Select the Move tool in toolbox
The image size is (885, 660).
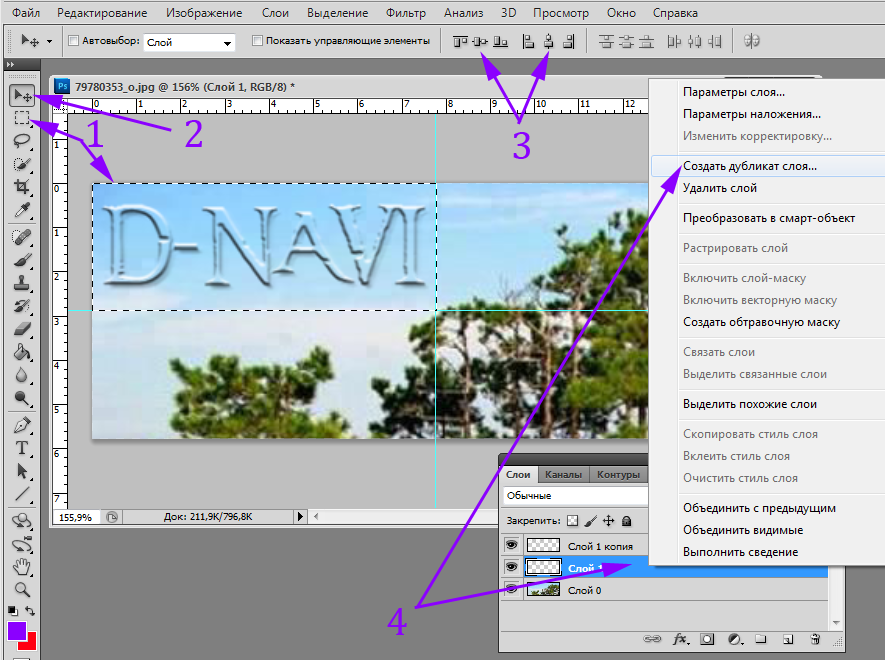(23, 95)
